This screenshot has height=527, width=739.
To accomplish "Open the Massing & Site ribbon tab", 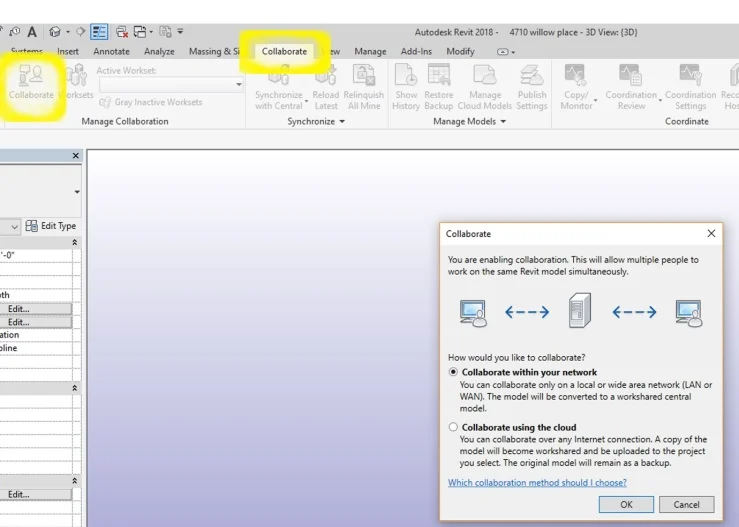I will coord(214,51).
